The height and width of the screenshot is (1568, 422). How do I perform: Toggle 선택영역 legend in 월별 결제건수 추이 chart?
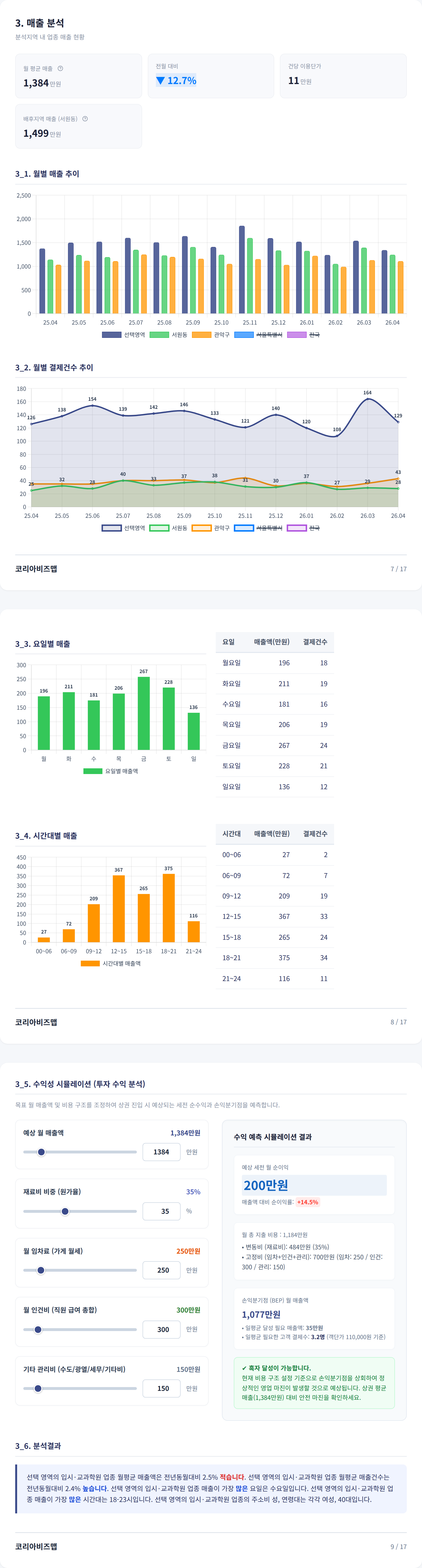(x=123, y=528)
